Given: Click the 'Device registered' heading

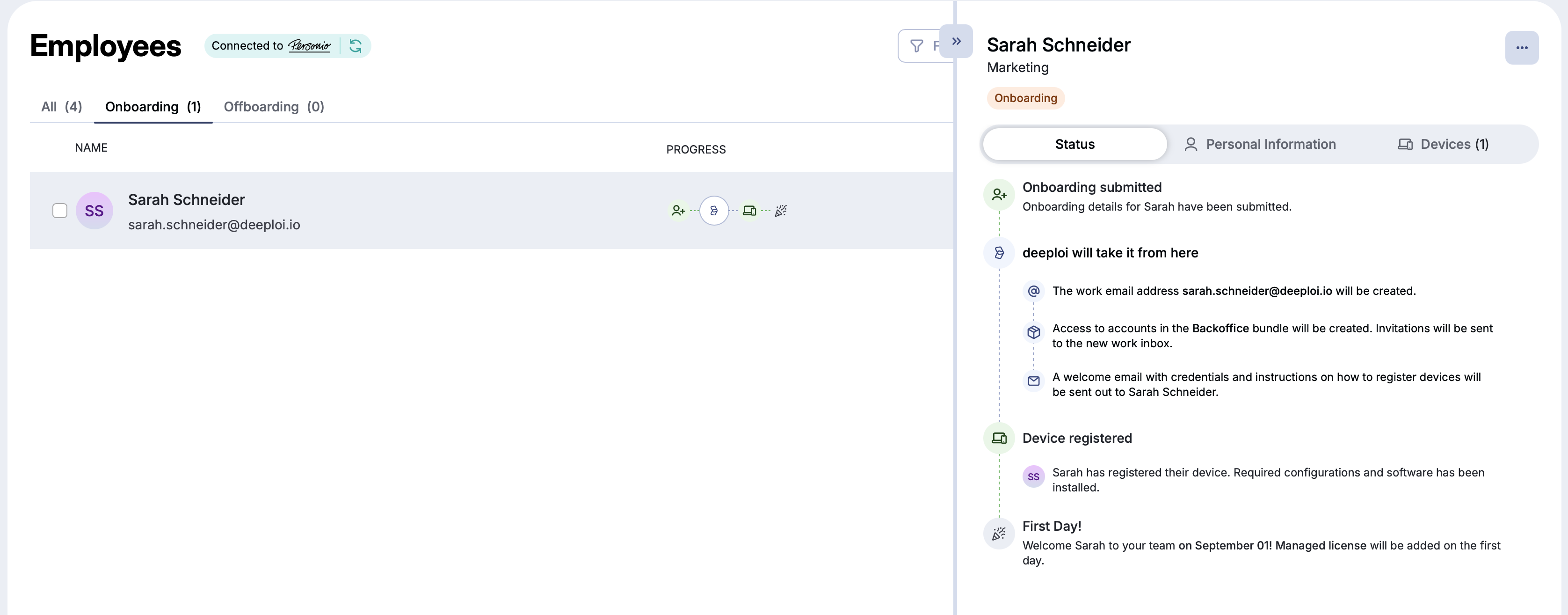Looking at the screenshot, I should pyautogui.click(x=1077, y=439).
